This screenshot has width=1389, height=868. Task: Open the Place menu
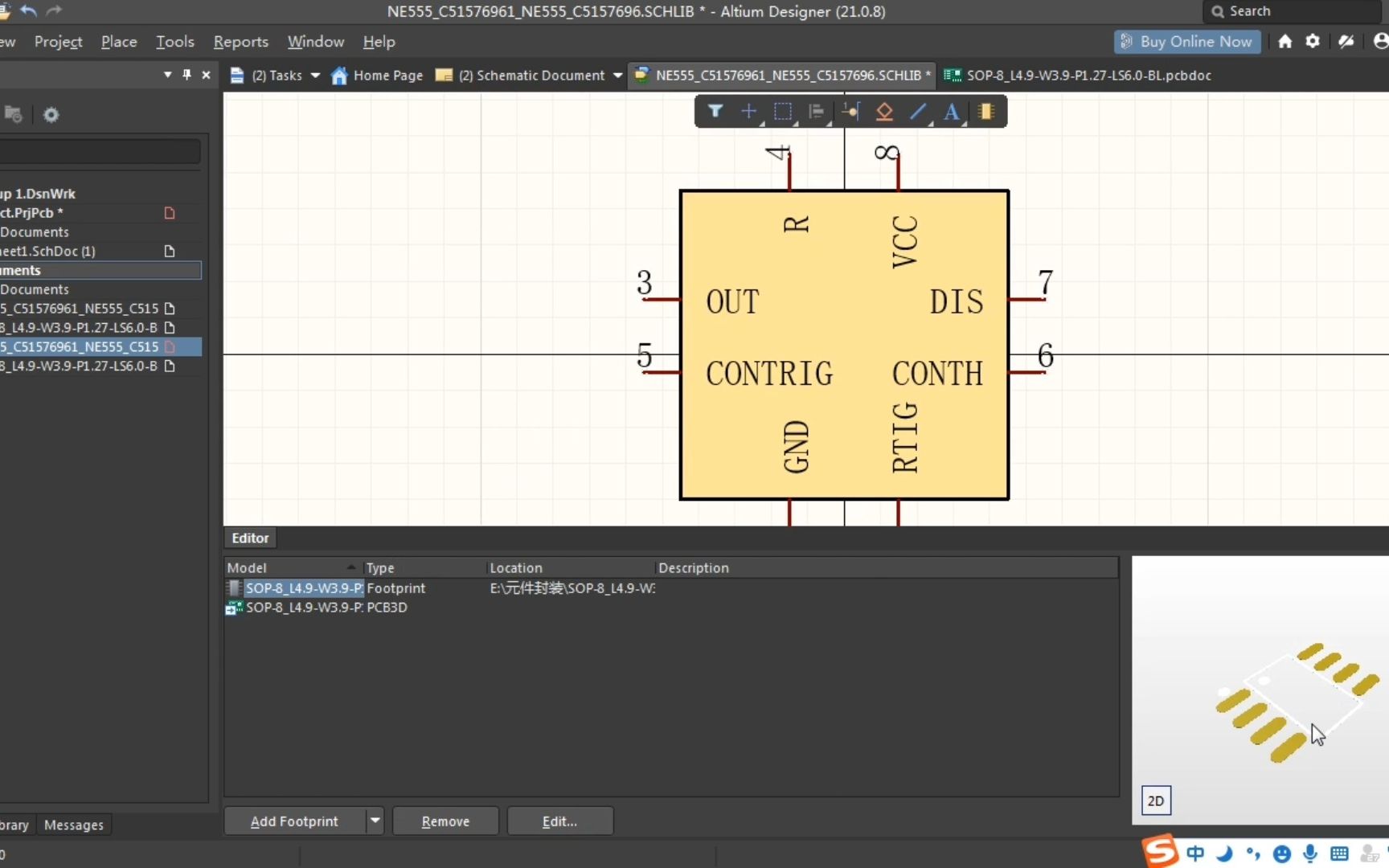coord(119,41)
